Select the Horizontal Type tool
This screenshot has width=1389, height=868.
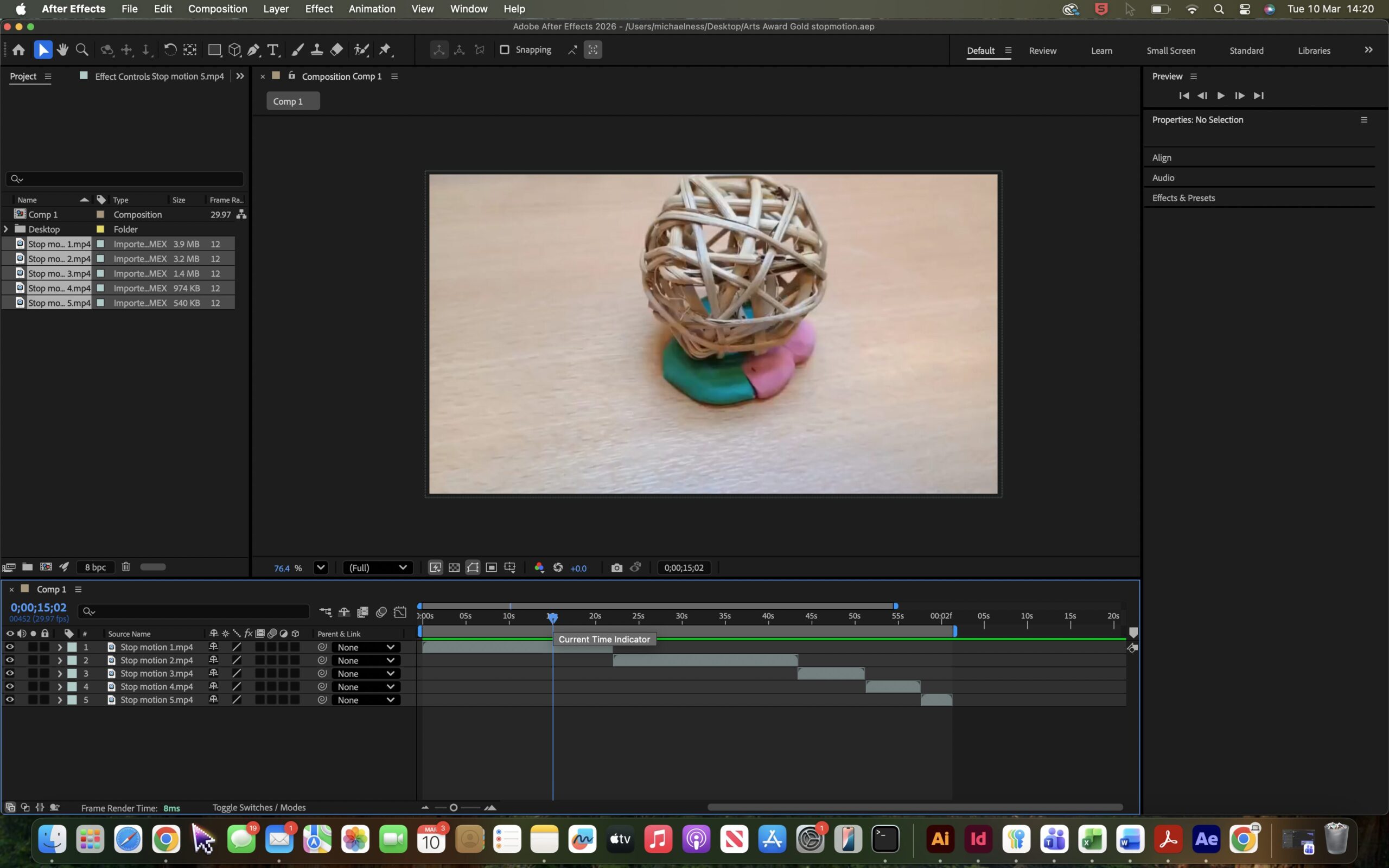click(x=273, y=50)
